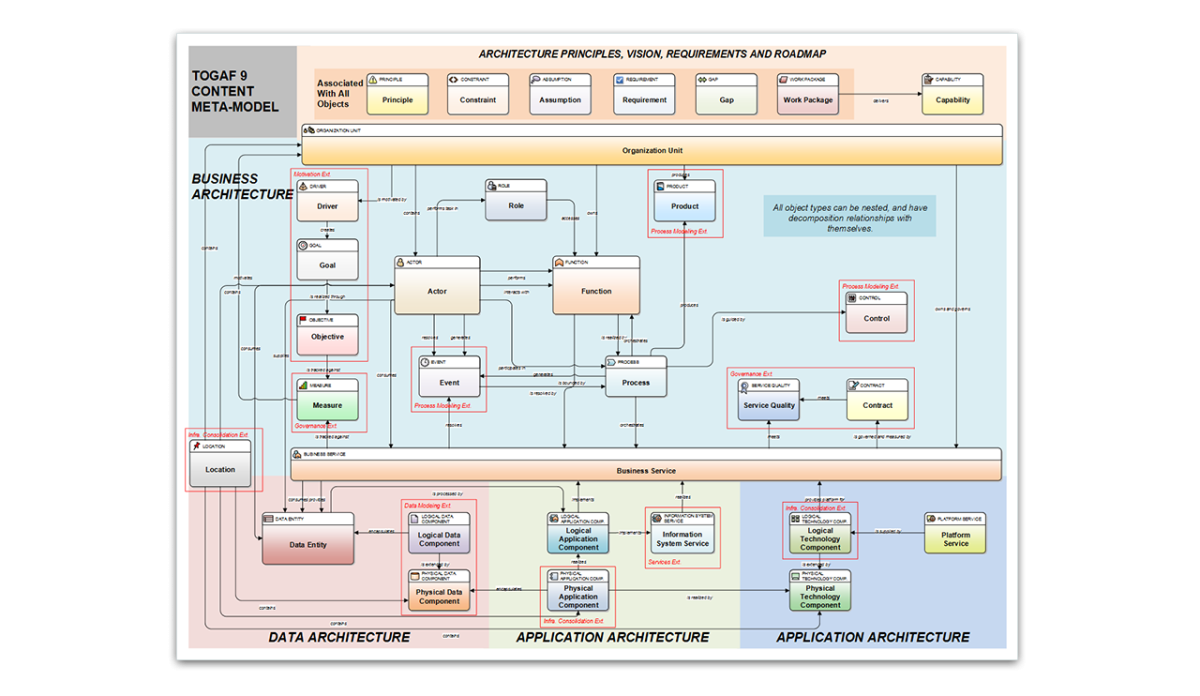Select the Physical Application Component box

pos(578,591)
